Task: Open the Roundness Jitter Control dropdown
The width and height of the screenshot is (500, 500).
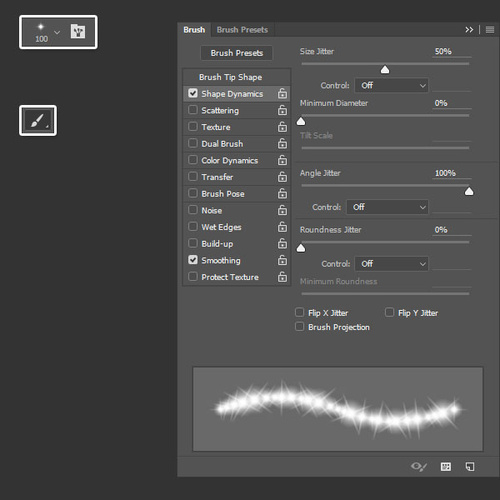Action: pyautogui.click(x=391, y=264)
